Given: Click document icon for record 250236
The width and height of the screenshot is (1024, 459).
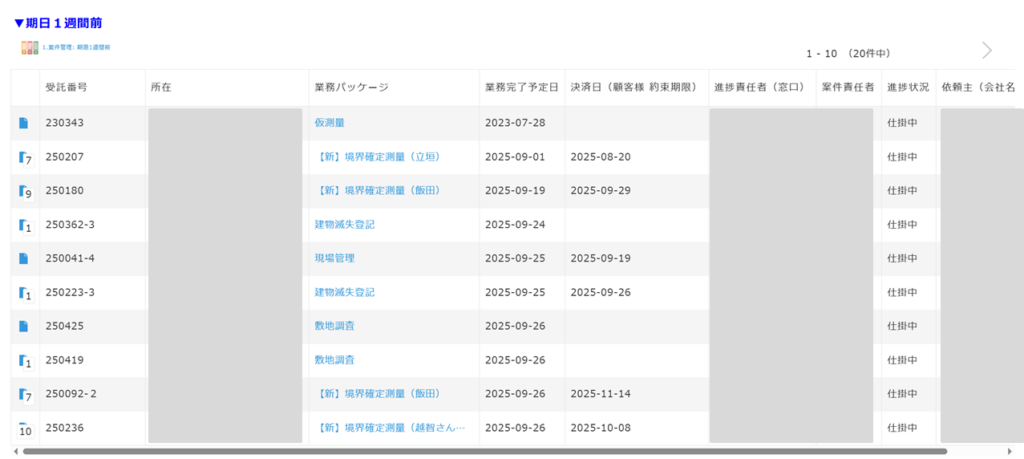Looking at the screenshot, I should (25, 429).
